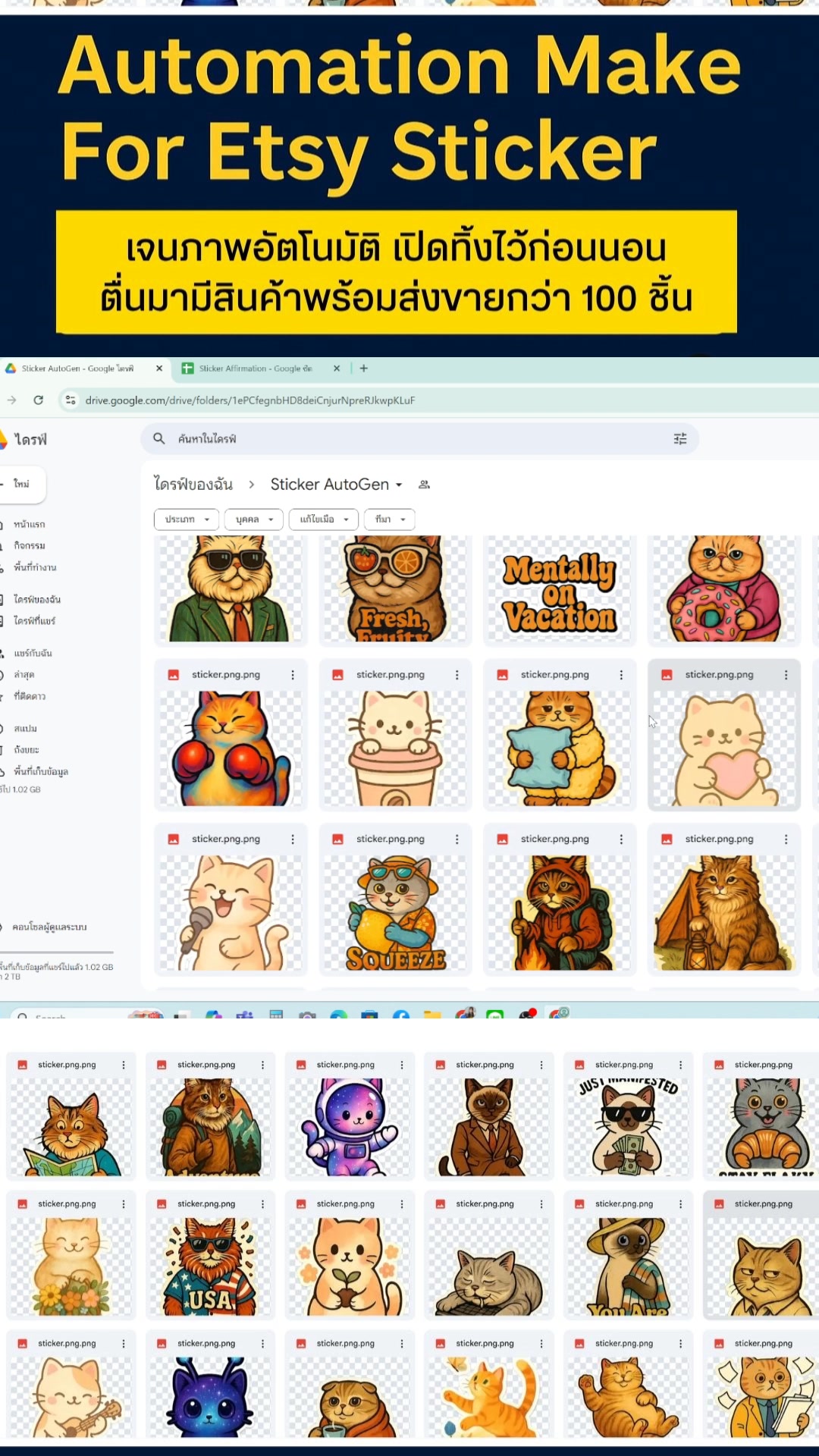View site information icon beside URL

click(x=71, y=400)
